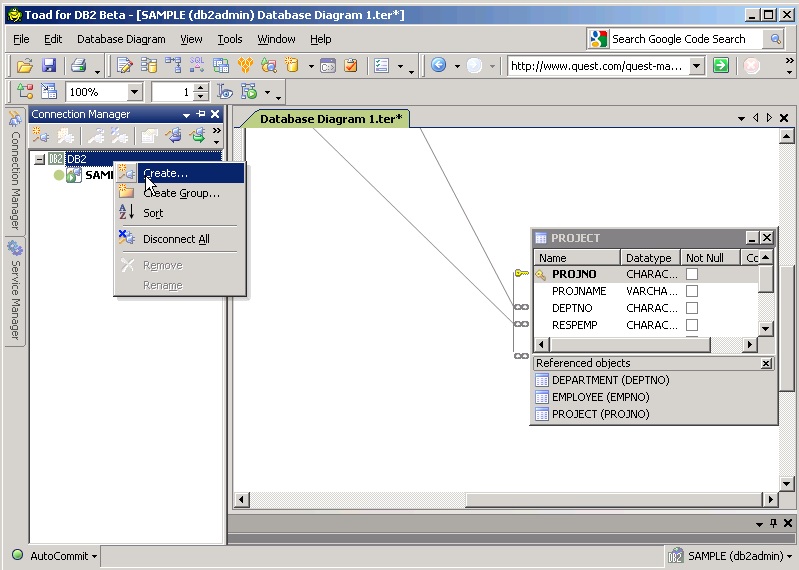Open the URL address dropdown arrow

coord(697,66)
